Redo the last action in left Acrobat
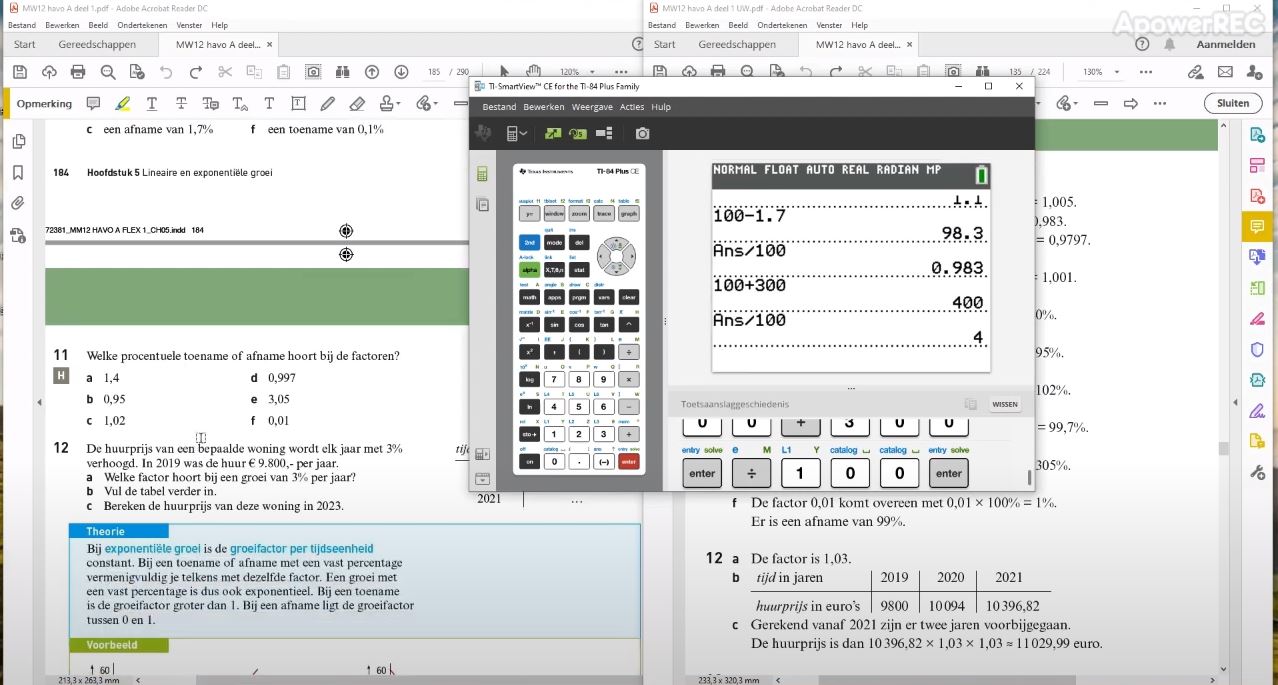Screen dimensions: 1278x685 [196, 71]
